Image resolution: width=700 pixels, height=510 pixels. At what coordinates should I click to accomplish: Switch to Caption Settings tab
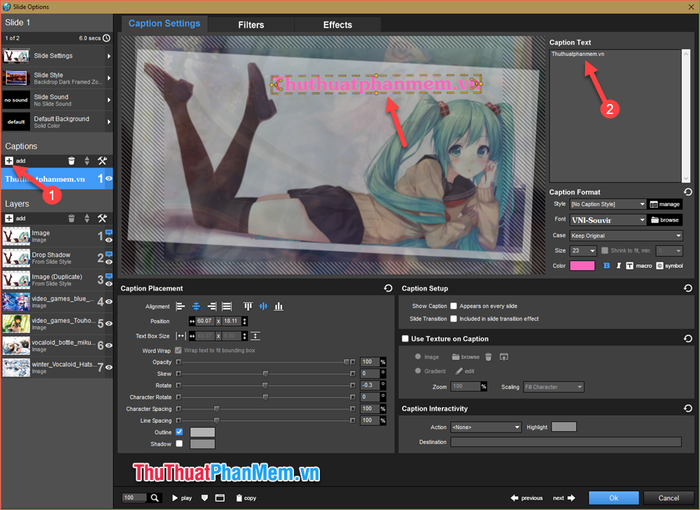(x=164, y=23)
